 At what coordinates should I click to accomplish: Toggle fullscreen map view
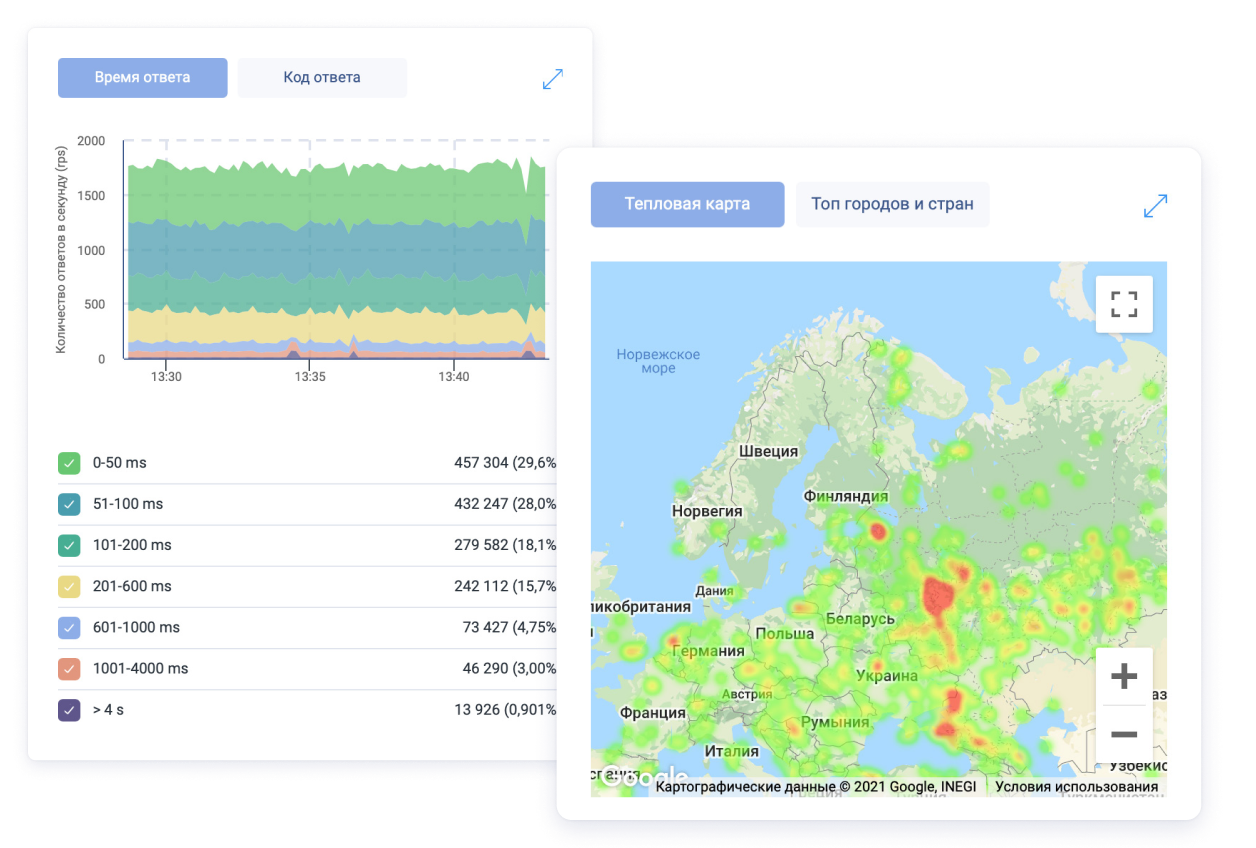coord(1124,305)
